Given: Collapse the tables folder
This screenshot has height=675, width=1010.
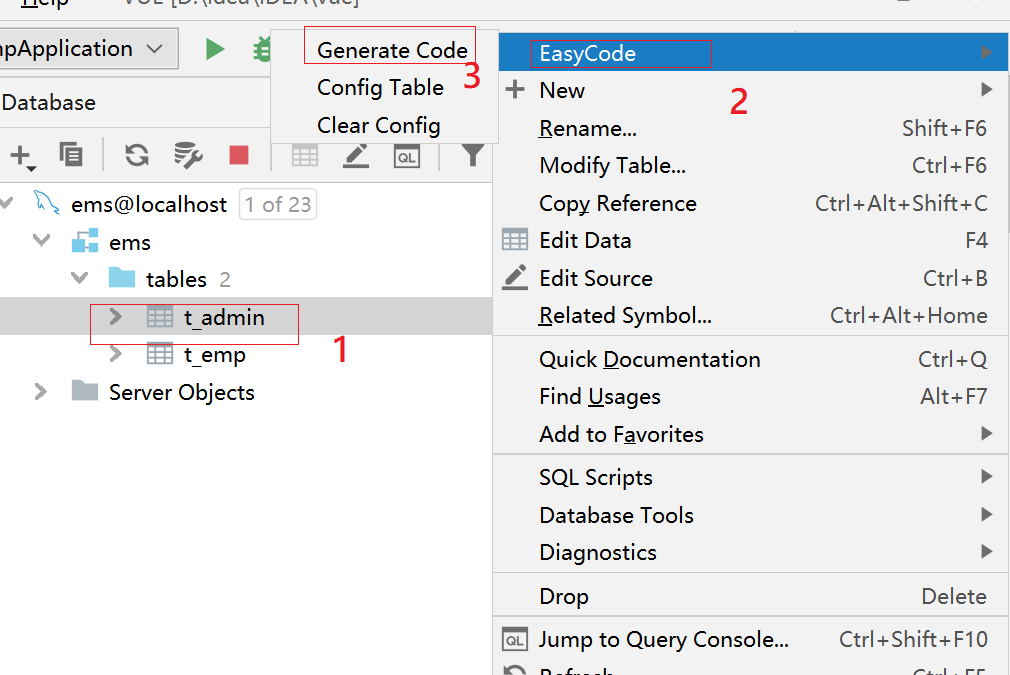Looking at the screenshot, I should click(x=80, y=279).
